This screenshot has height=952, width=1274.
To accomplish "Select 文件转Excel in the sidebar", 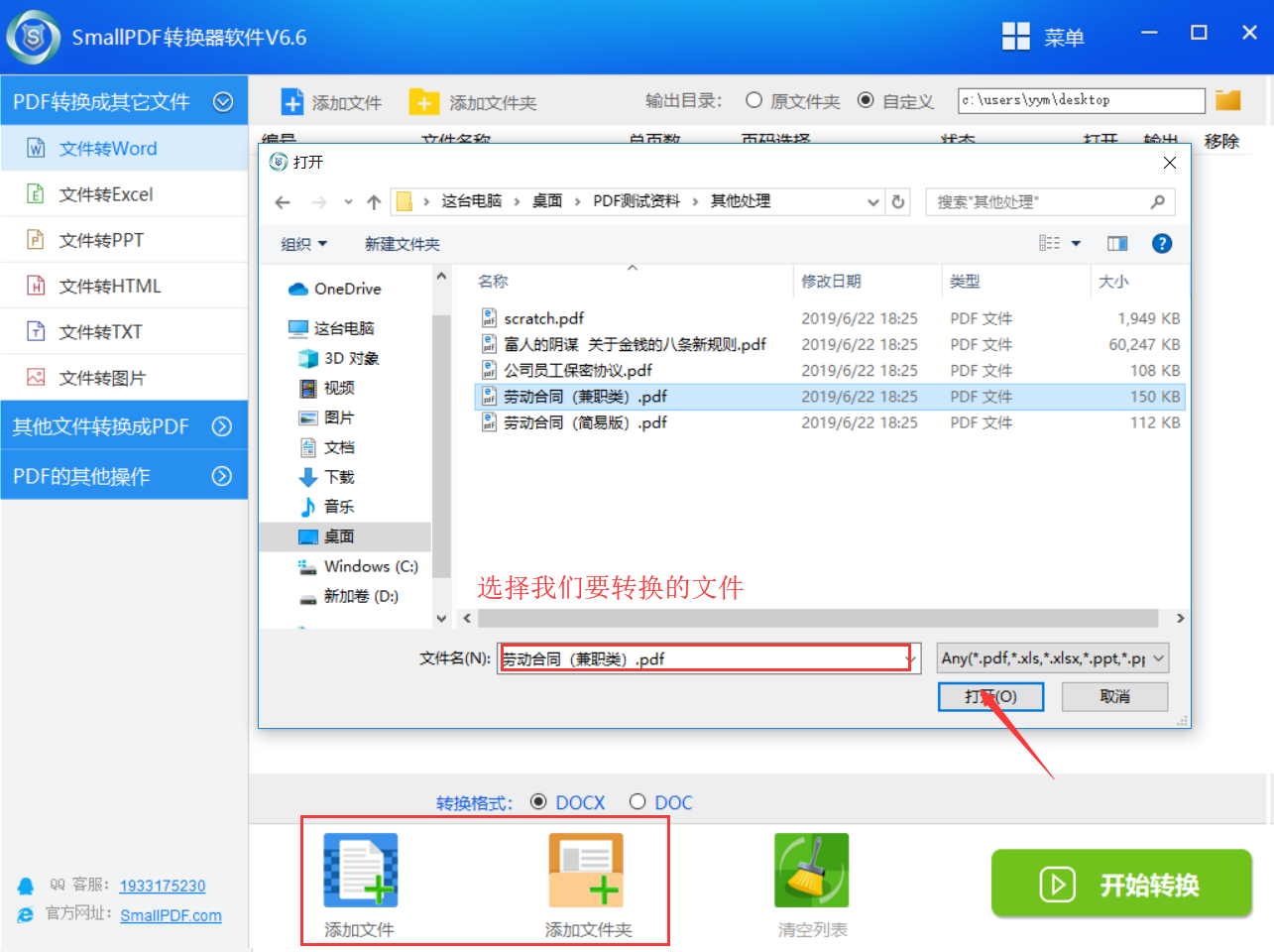I will [124, 194].
